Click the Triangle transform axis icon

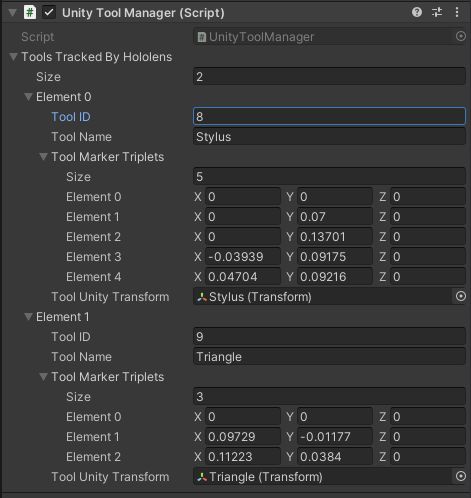click(x=202, y=477)
